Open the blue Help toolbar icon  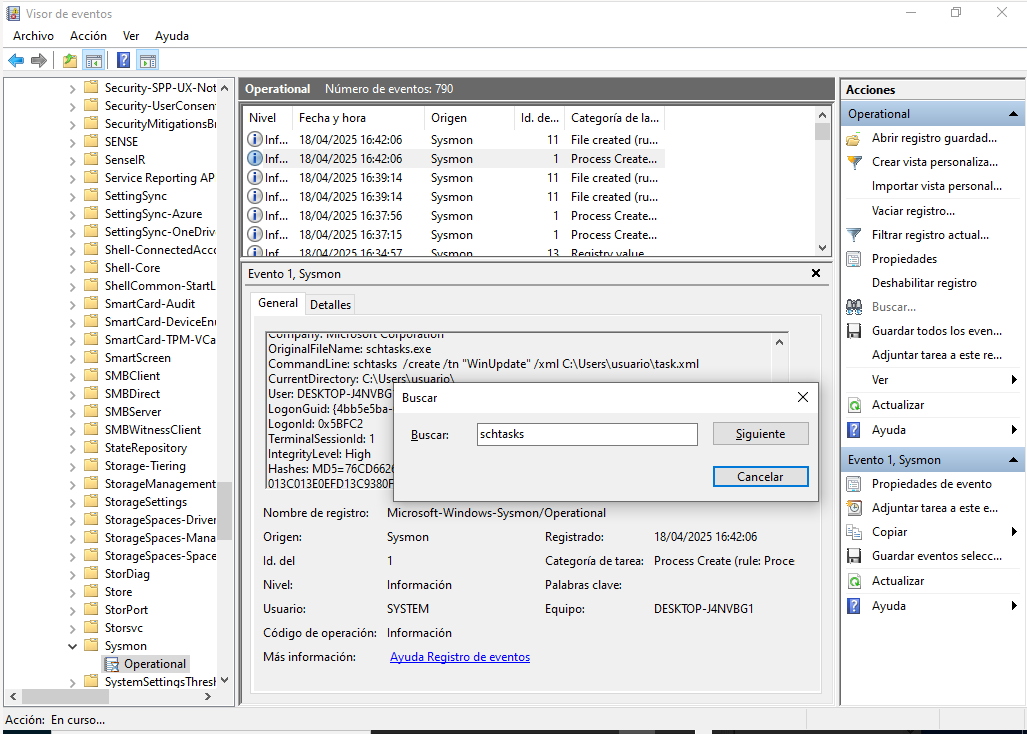(123, 61)
